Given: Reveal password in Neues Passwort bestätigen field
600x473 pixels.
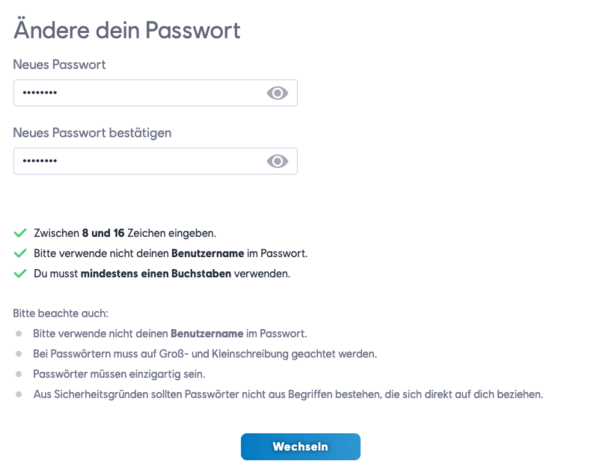Looking at the screenshot, I should (x=277, y=161).
